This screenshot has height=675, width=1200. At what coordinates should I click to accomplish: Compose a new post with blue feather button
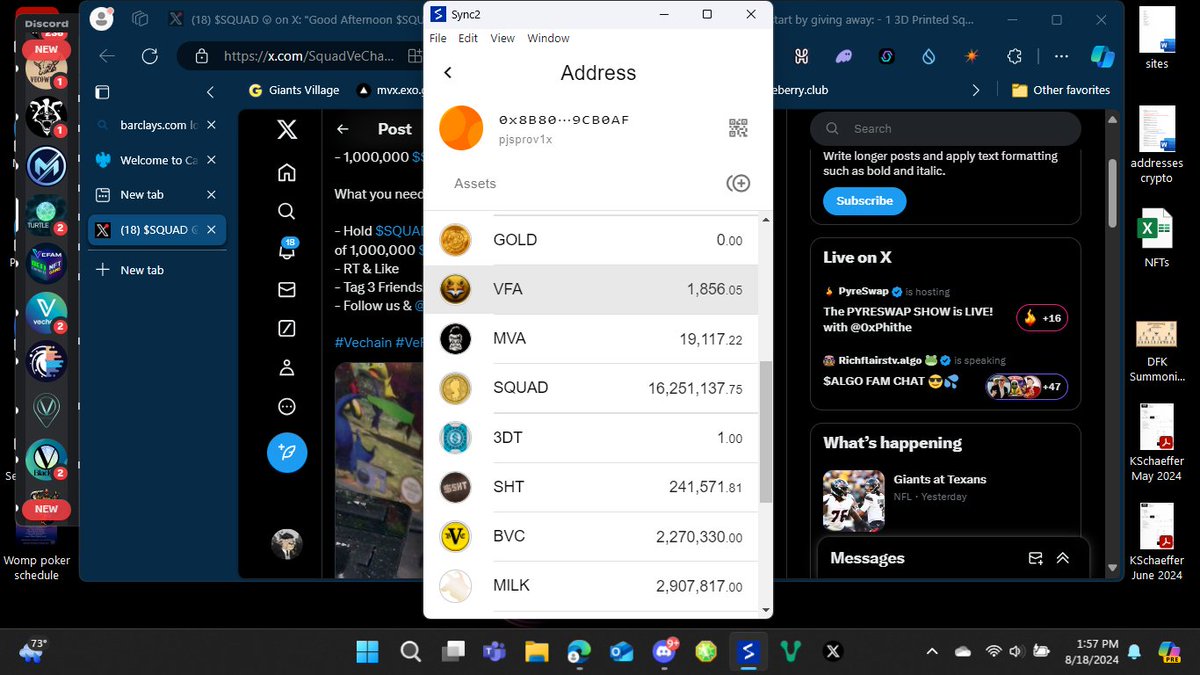[x=287, y=453]
